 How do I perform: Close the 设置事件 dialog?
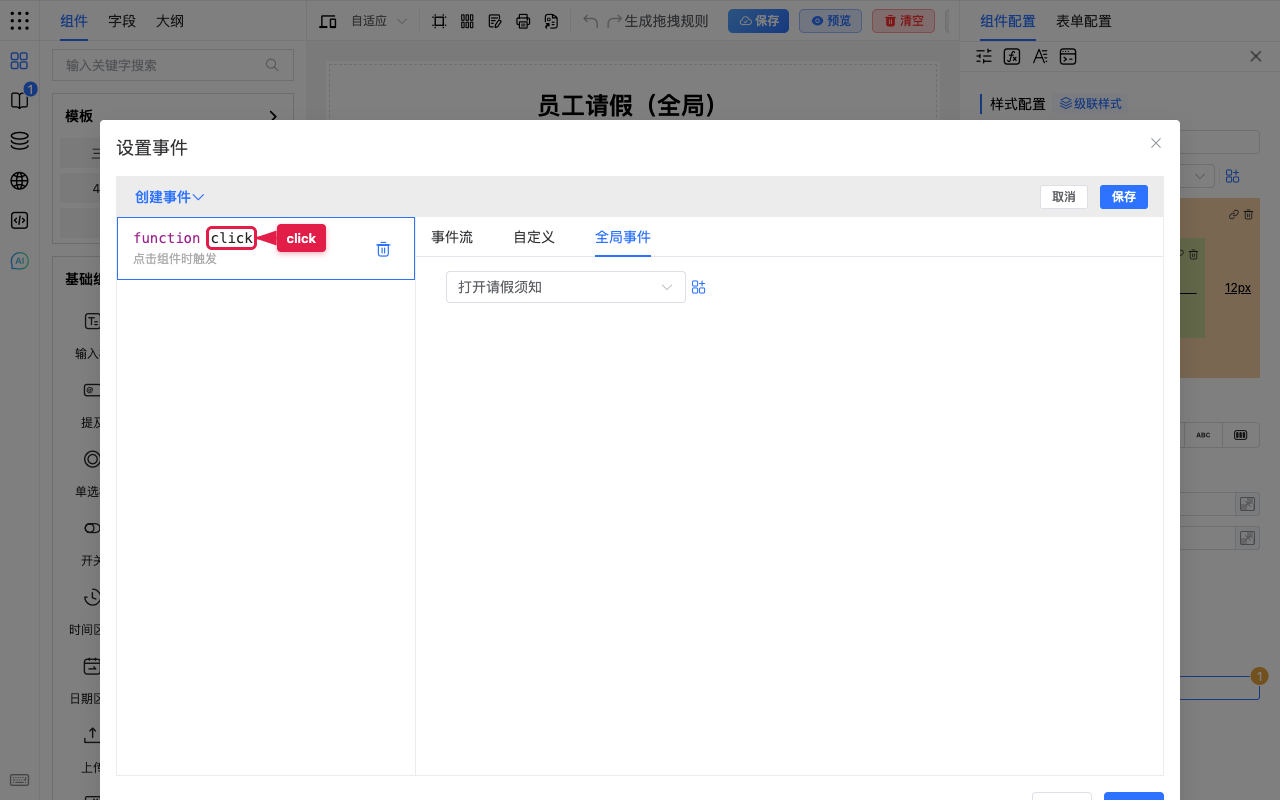[1156, 143]
